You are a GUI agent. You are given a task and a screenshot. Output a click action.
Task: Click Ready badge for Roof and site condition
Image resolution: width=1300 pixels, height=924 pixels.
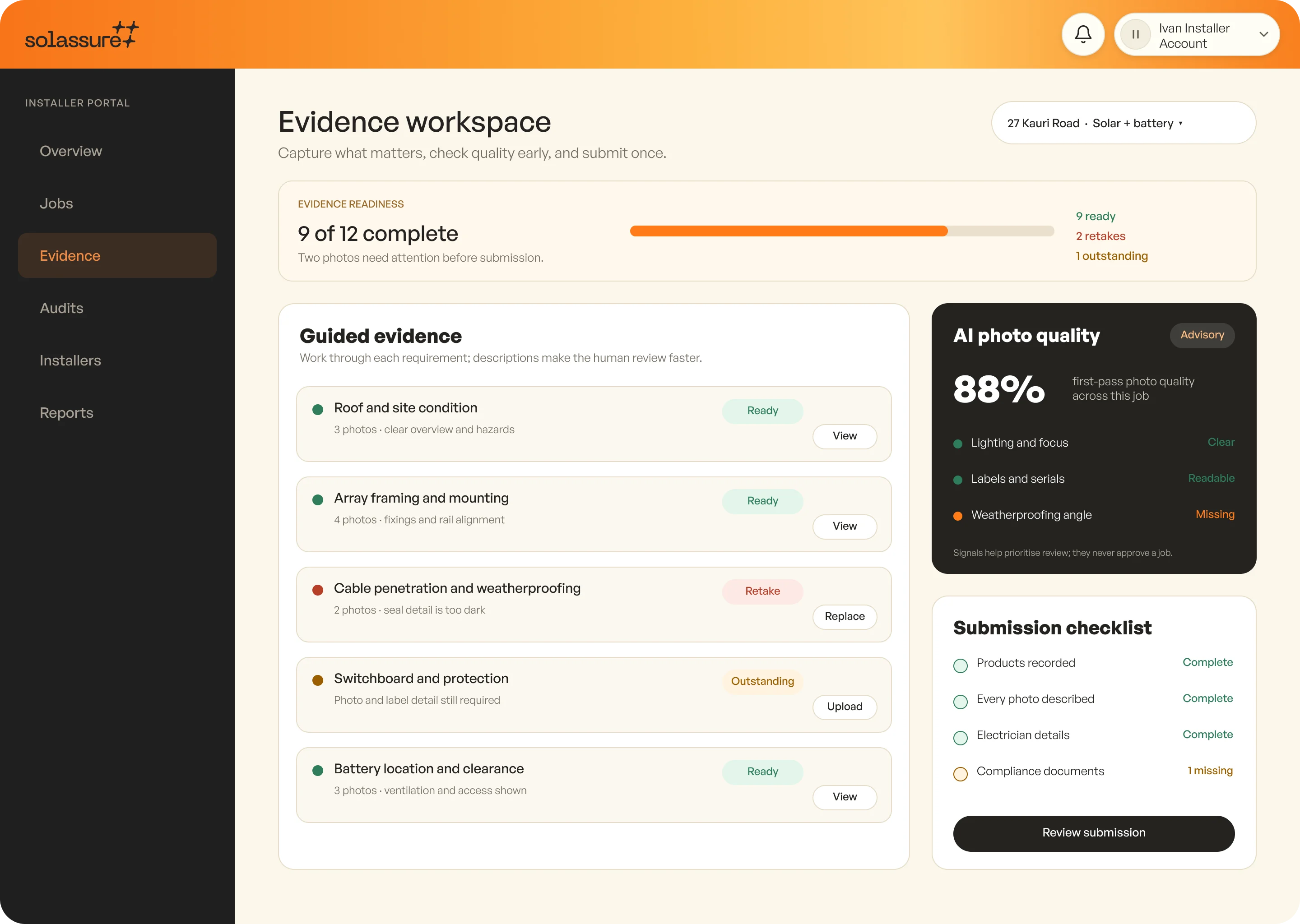point(762,411)
